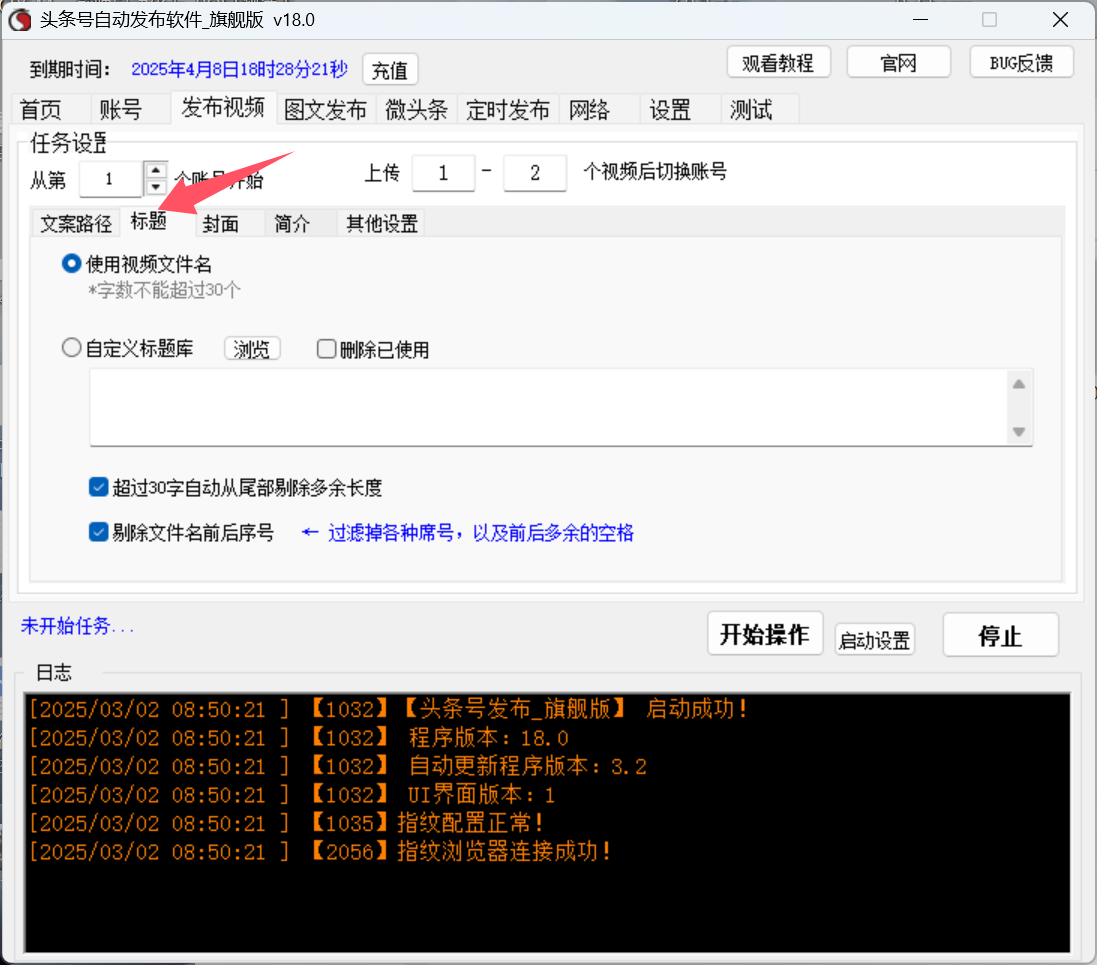Click log line 自动更新程序版本：3.2
This screenshot has width=1097, height=965.
pyautogui.click(x=337, y=766)
